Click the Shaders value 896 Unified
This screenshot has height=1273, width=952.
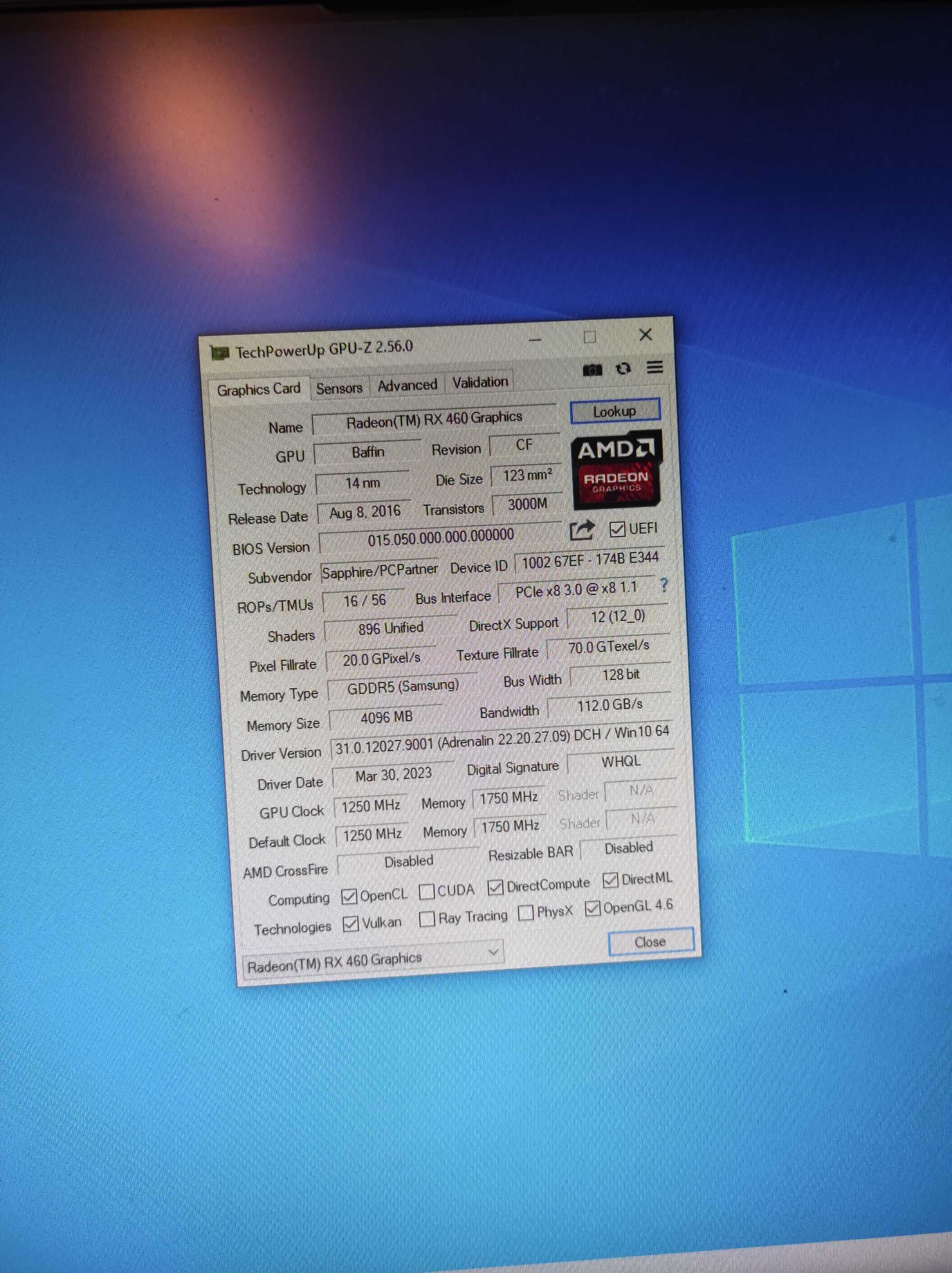[391, 629]
